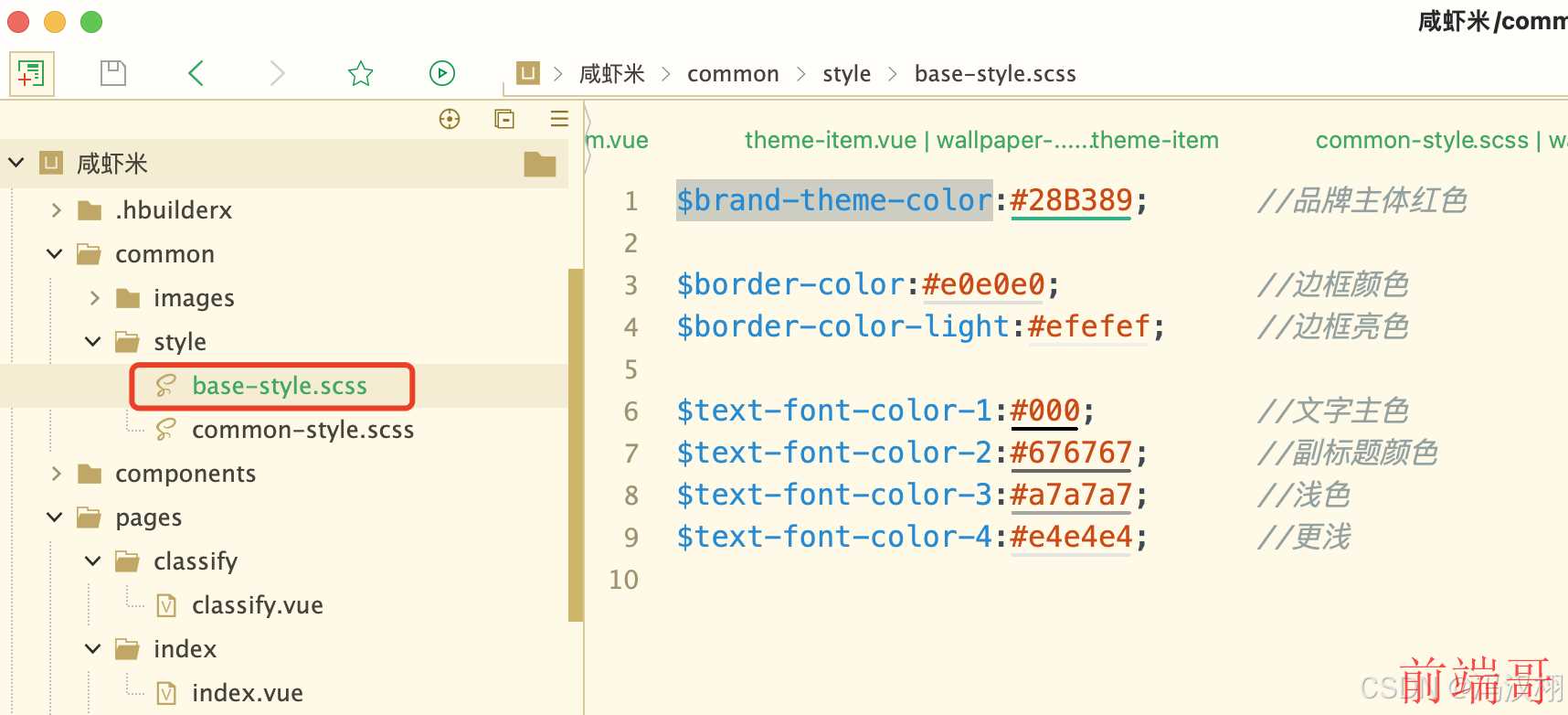Click common in the breadcrumb
The height and width of the screenshot is (715, 1568).
coord(733,74)
